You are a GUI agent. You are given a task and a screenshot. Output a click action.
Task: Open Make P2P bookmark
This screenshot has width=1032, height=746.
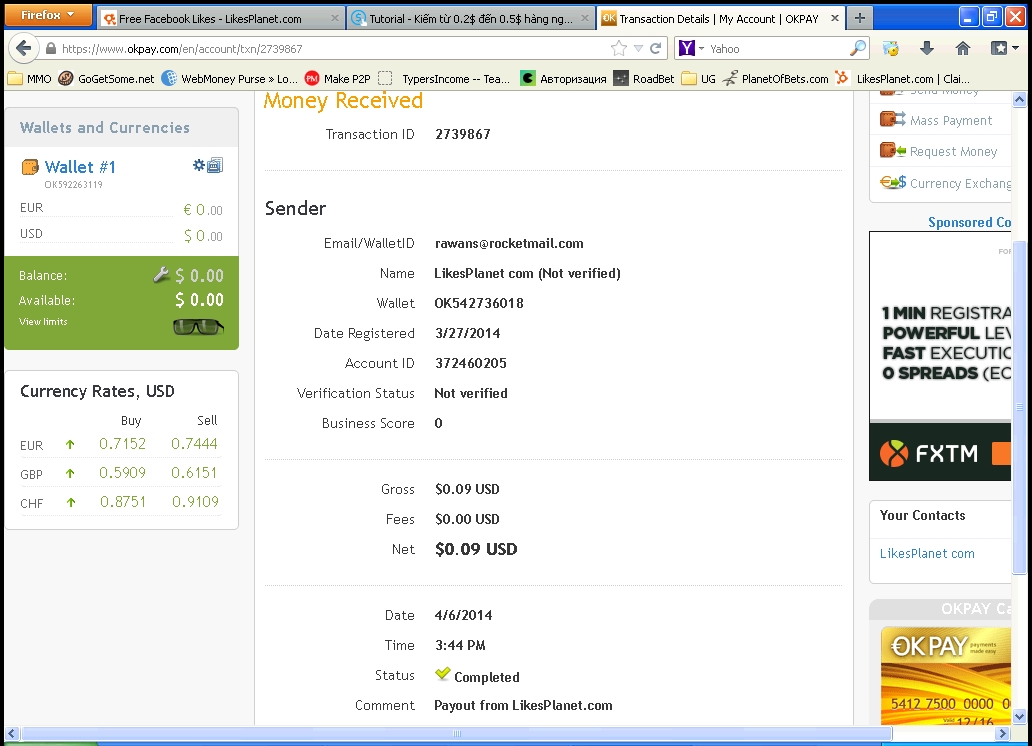coord(338,78)
